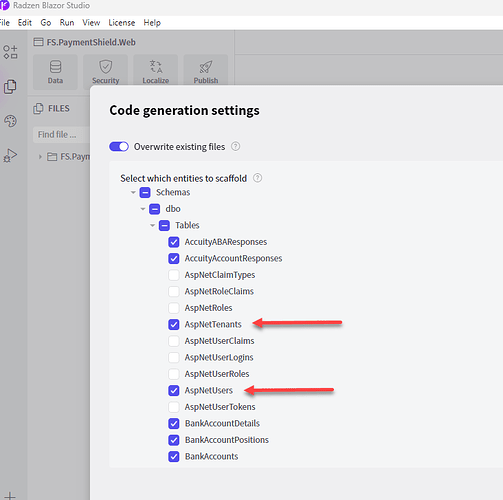
Task: Open the toolbox components sidebar icon
Action: [10, 52]
